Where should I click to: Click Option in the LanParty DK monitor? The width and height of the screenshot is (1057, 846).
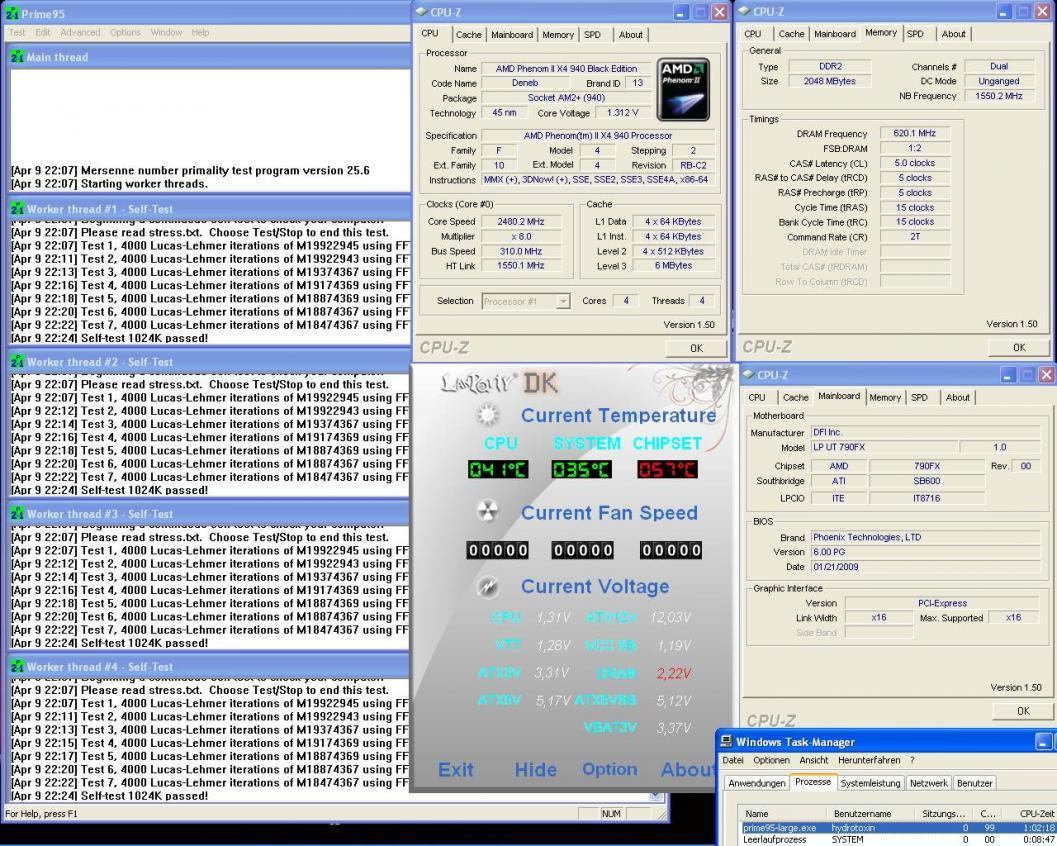pos(609,769)
